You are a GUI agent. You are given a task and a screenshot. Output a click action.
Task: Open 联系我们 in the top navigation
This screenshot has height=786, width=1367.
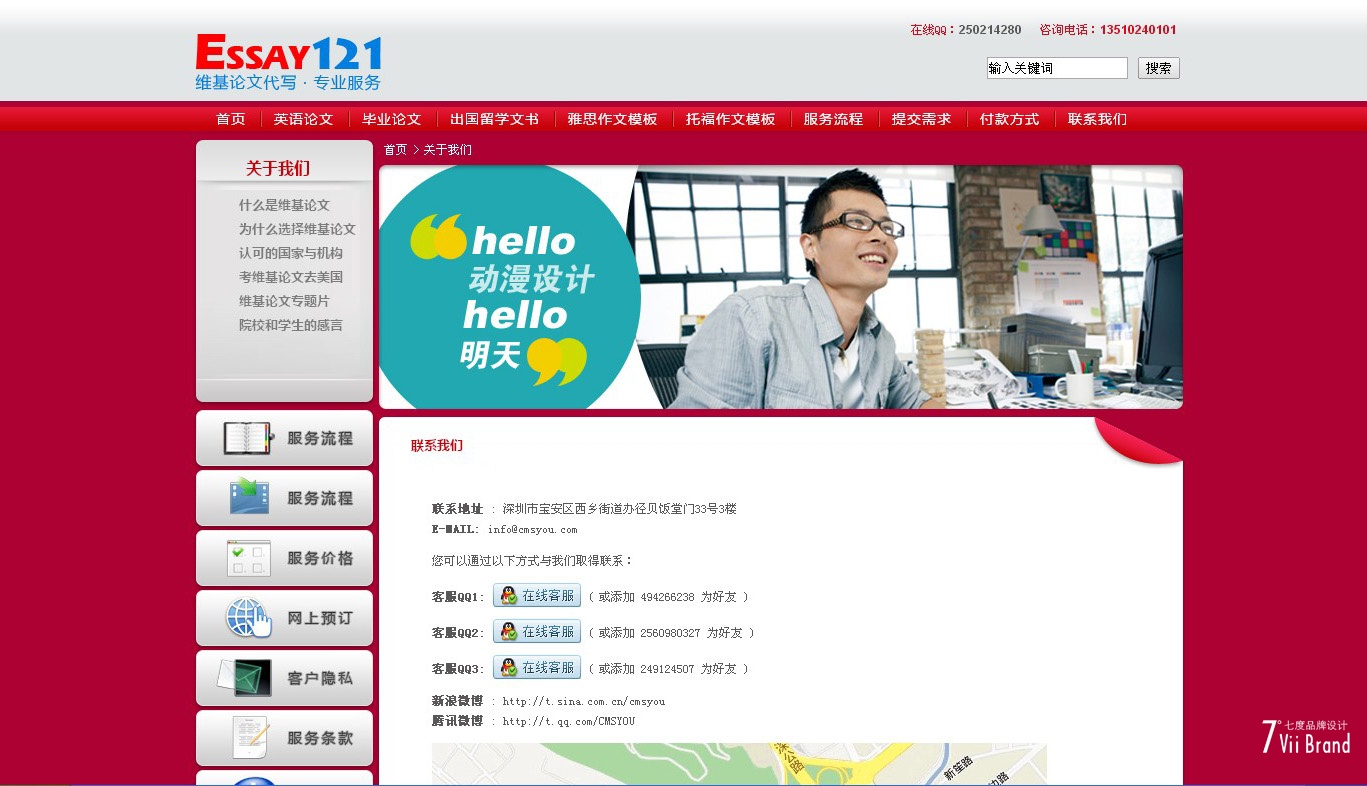click(x=1097, y=119)
